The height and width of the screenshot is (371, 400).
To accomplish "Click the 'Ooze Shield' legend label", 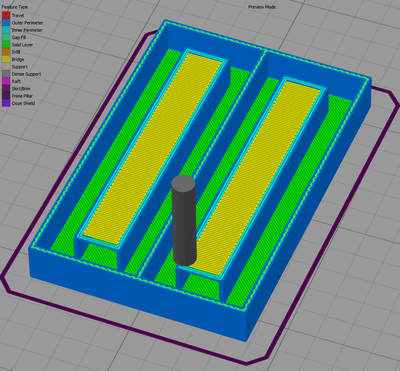I will [23, 103].
